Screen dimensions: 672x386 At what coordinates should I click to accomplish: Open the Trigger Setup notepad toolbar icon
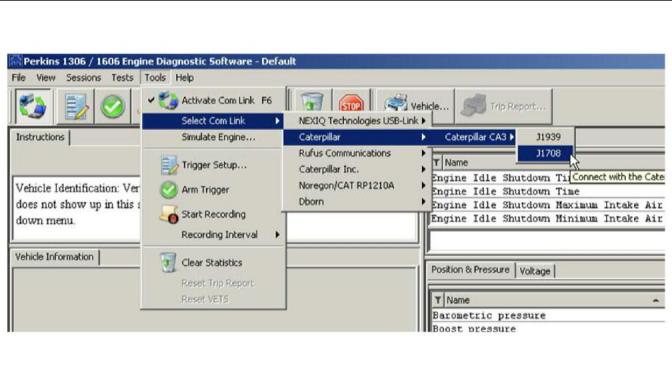76,106
